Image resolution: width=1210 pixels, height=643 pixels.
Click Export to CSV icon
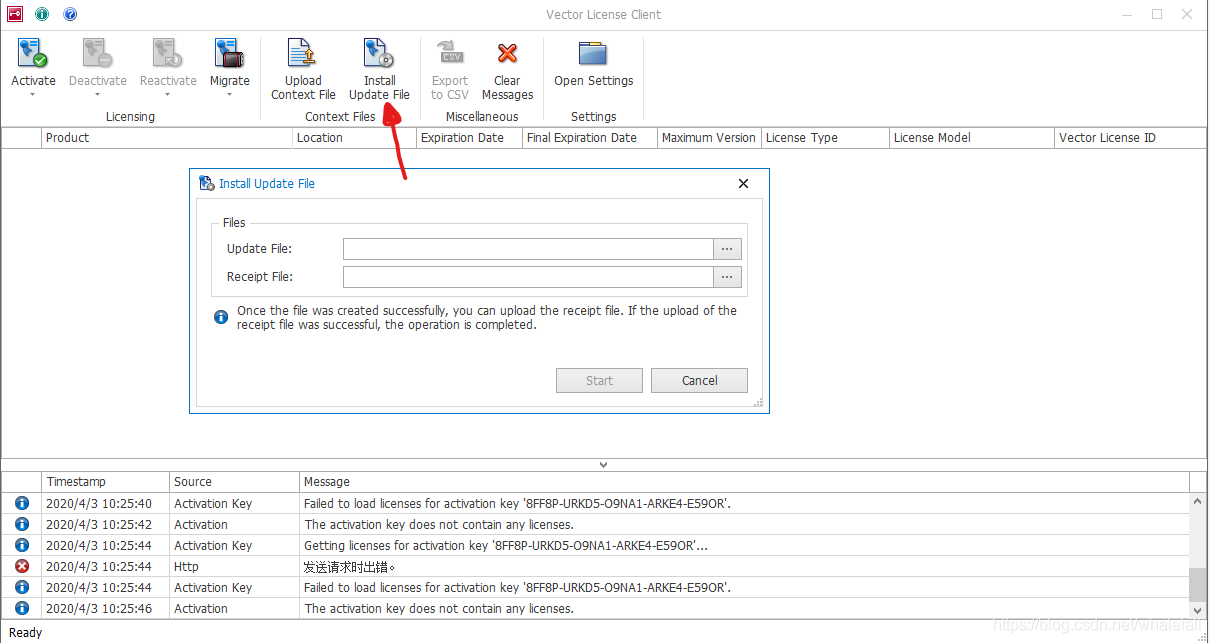pyautogui.click(x=450, y=54)
